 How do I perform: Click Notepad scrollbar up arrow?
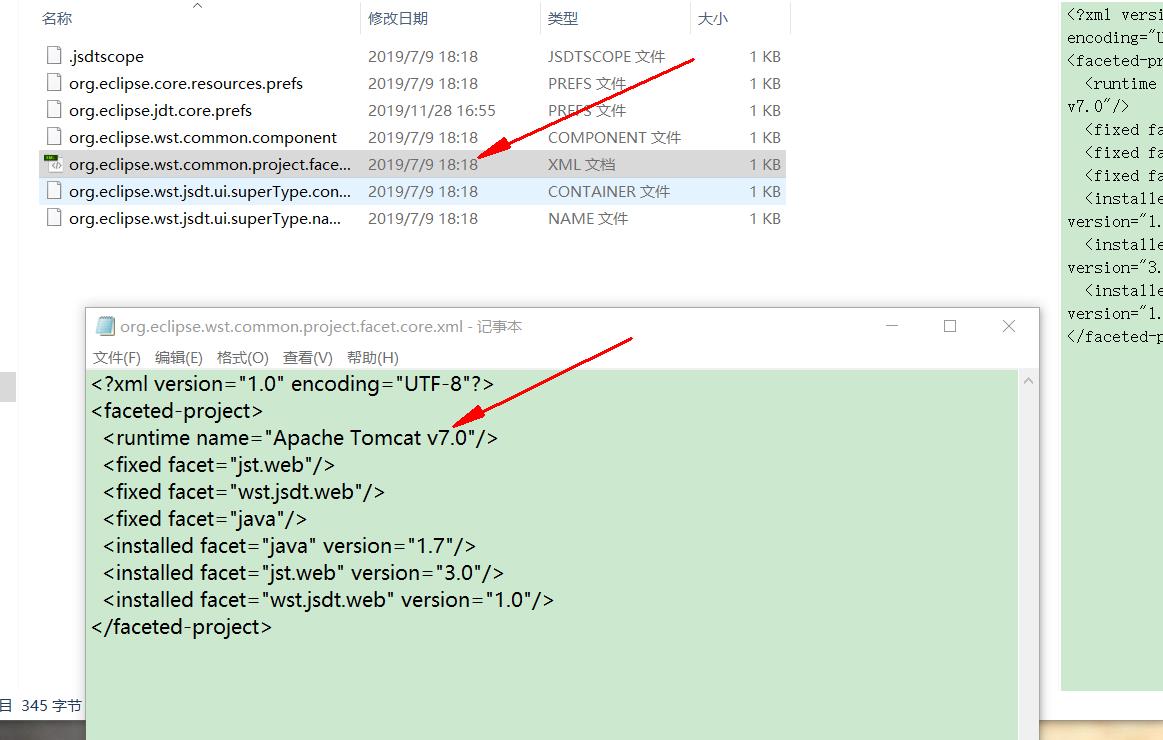point(1028,381)
